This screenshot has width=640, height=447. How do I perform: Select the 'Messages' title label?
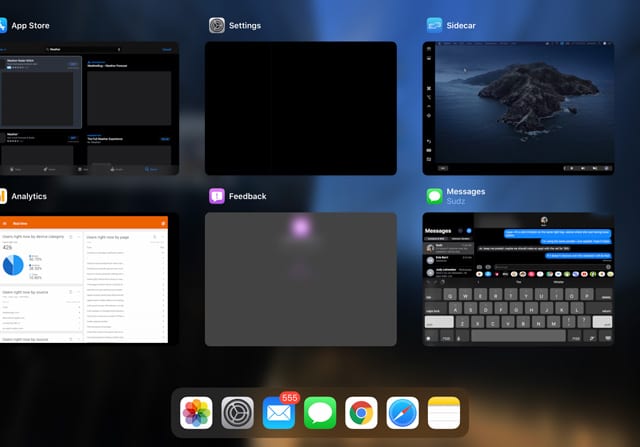(466, 191)
